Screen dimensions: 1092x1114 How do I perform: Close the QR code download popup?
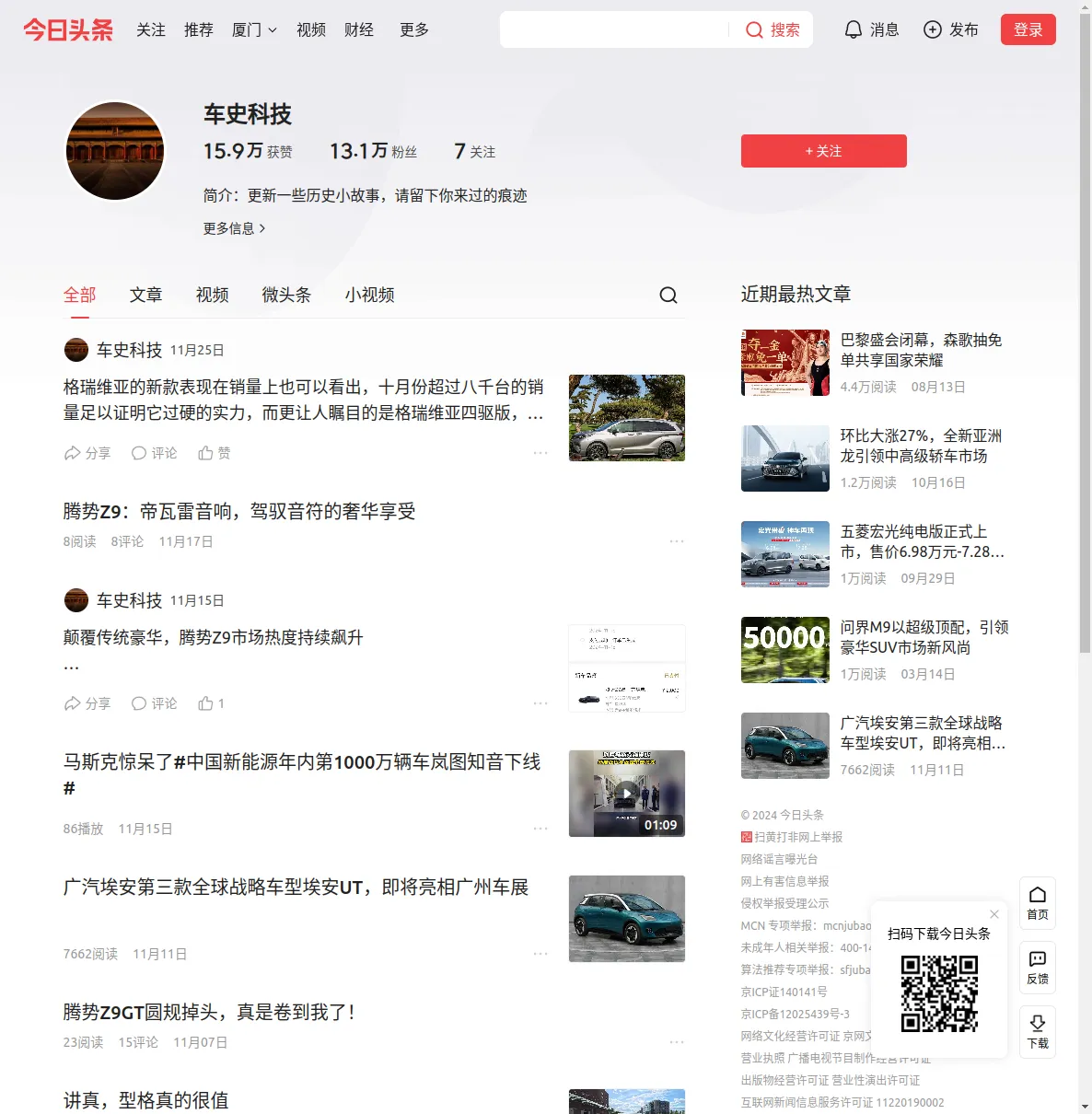(x=994, y=914)
